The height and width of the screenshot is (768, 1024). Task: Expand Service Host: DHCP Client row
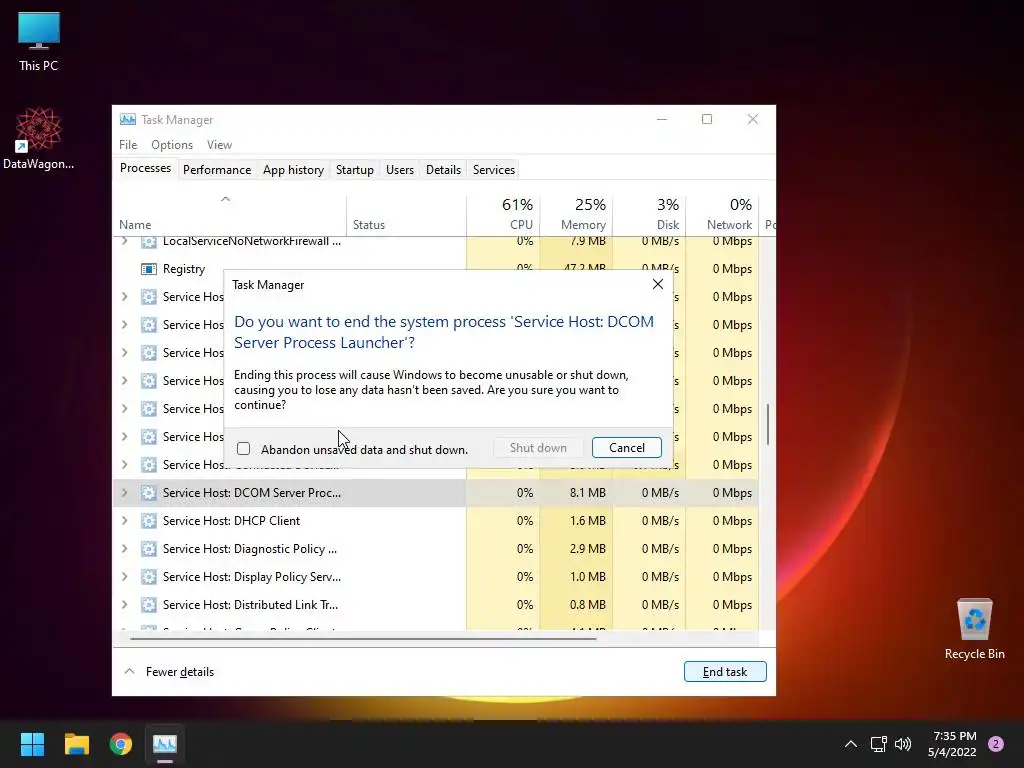125,521
